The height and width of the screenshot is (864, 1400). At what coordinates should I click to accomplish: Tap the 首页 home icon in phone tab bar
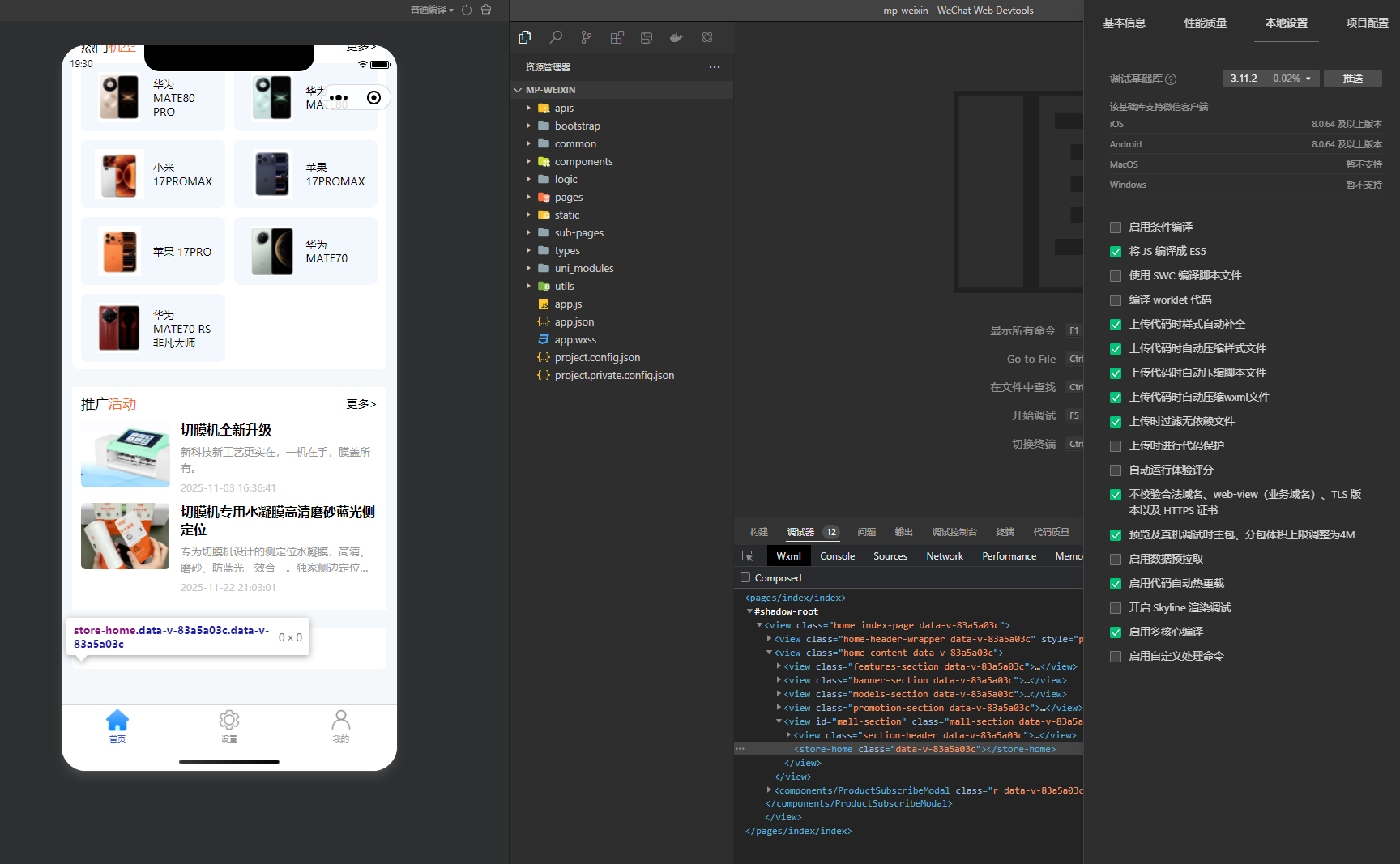[117, 720]
